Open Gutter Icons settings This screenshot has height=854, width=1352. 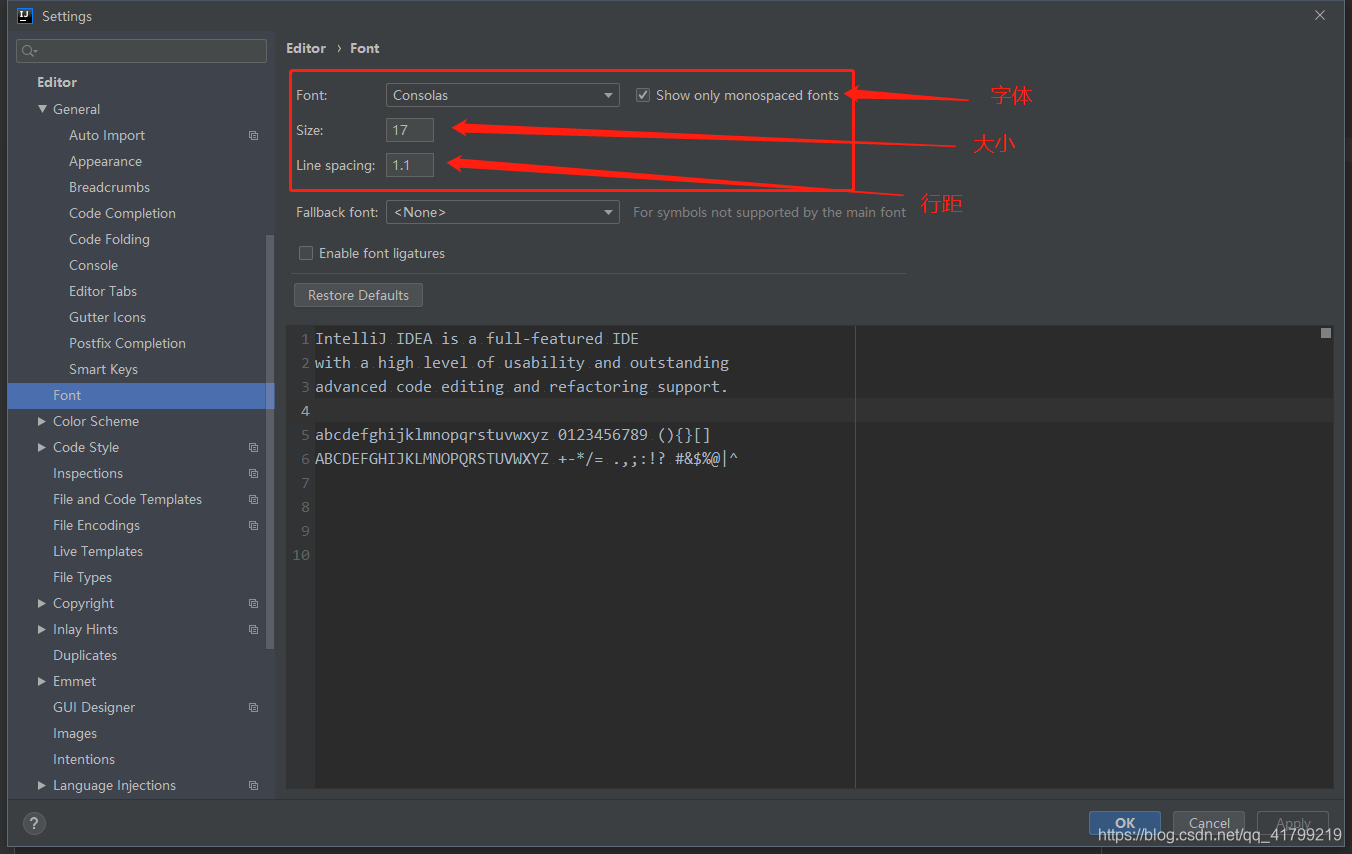pyautogui.click(x=107, y=317)
